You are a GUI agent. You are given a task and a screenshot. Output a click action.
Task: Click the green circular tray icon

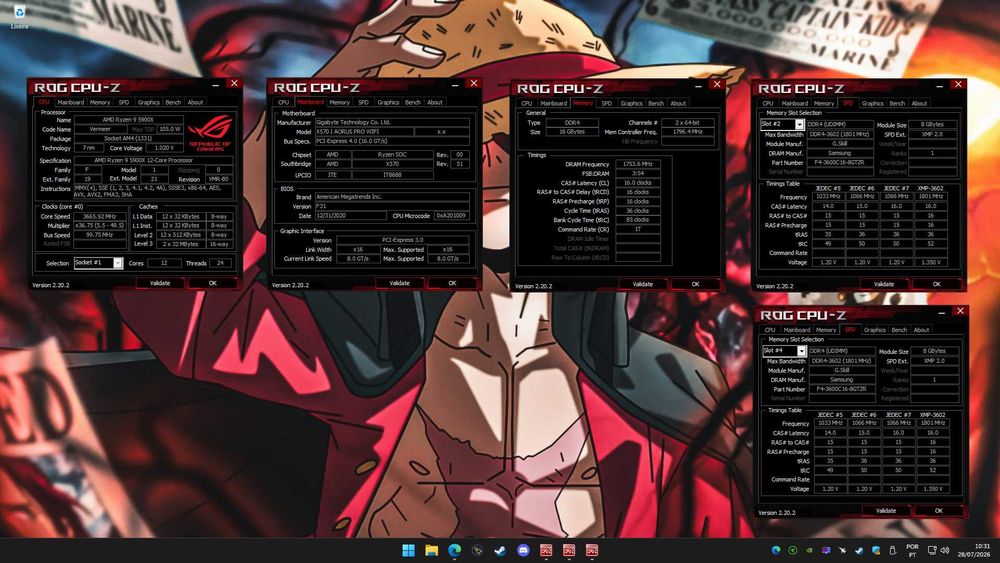click(x=793, y=550)
